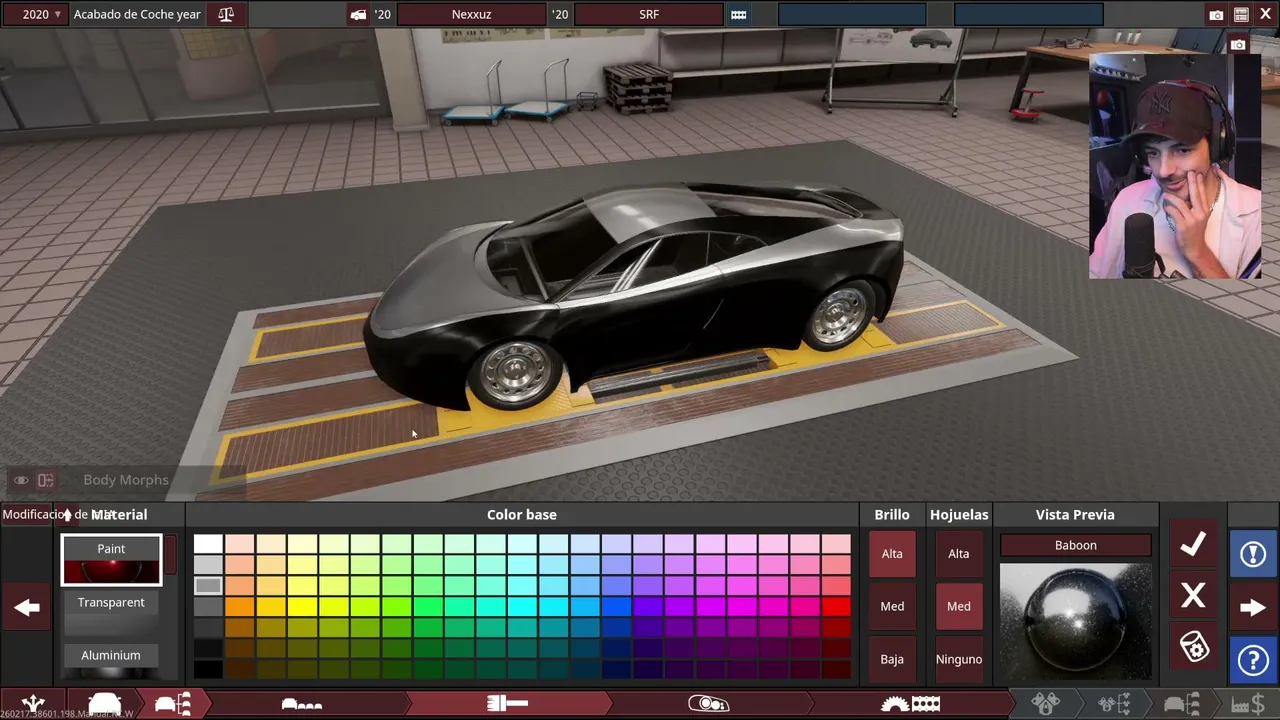Advance with the right arrow button
Viewport: 1280px width, 720px height.
(x=1253, y=607)
